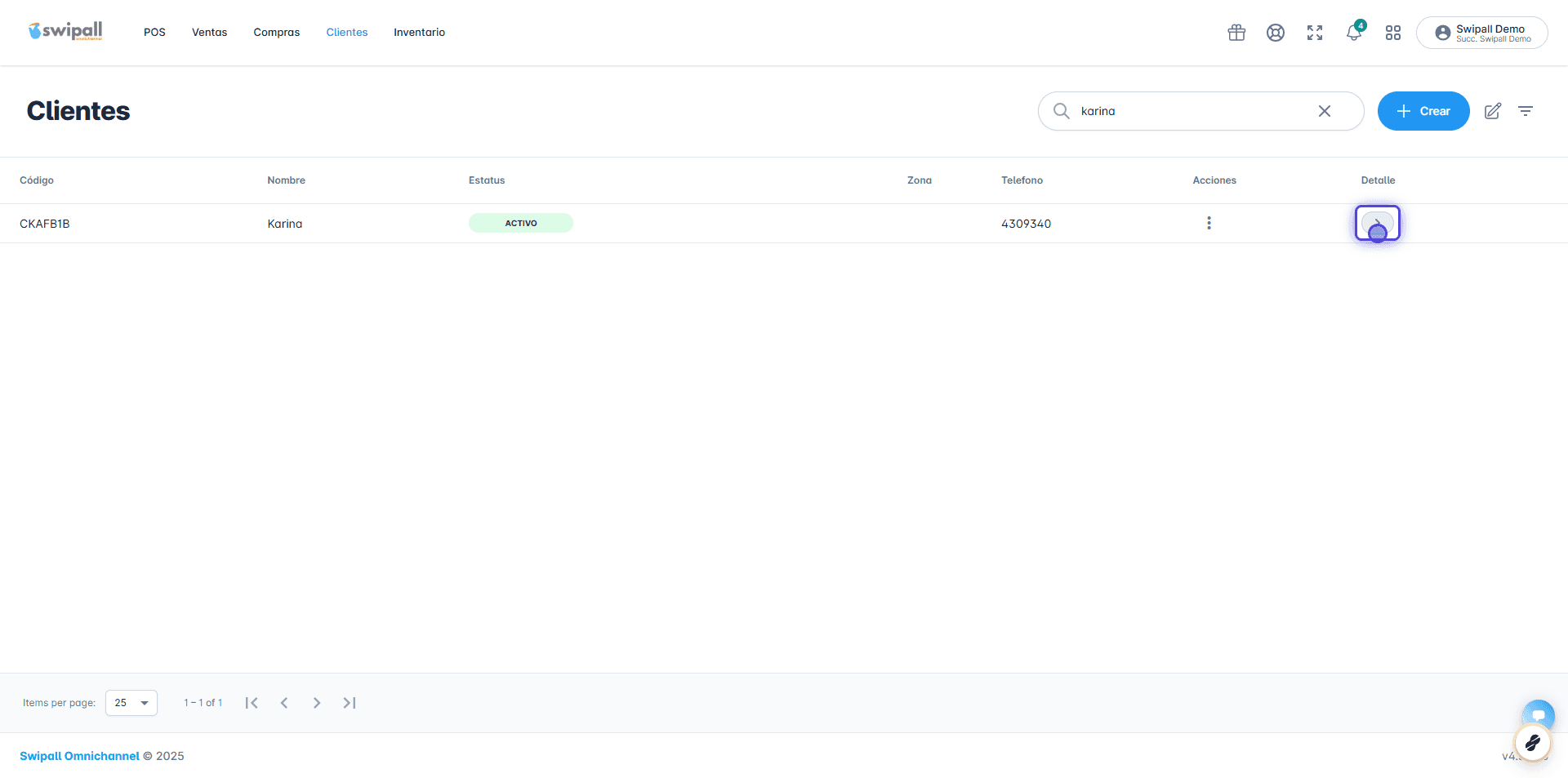Open notifications bell
1568x778 pixels.
pyautogui.click(x=1354, y=33)
